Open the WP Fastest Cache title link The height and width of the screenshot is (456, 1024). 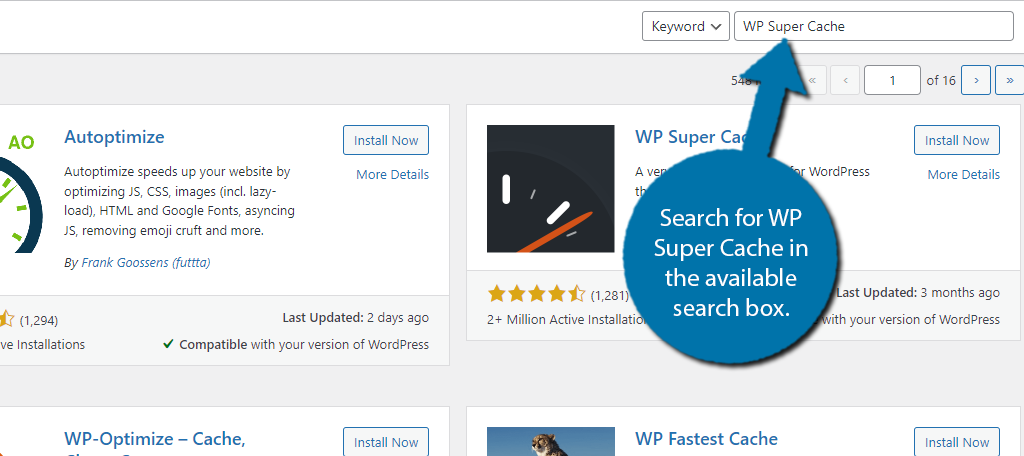(707, 438)
